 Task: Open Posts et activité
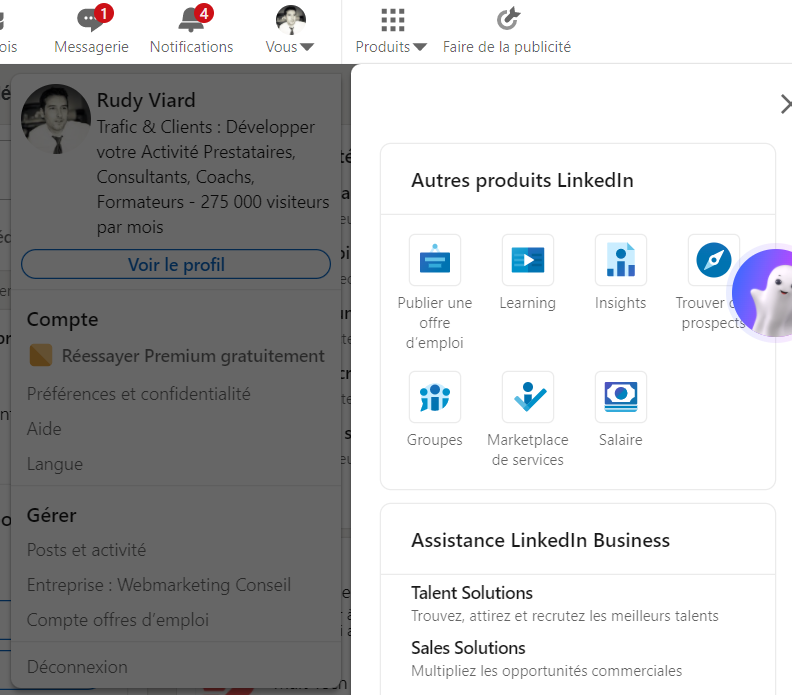pos(86,550)
